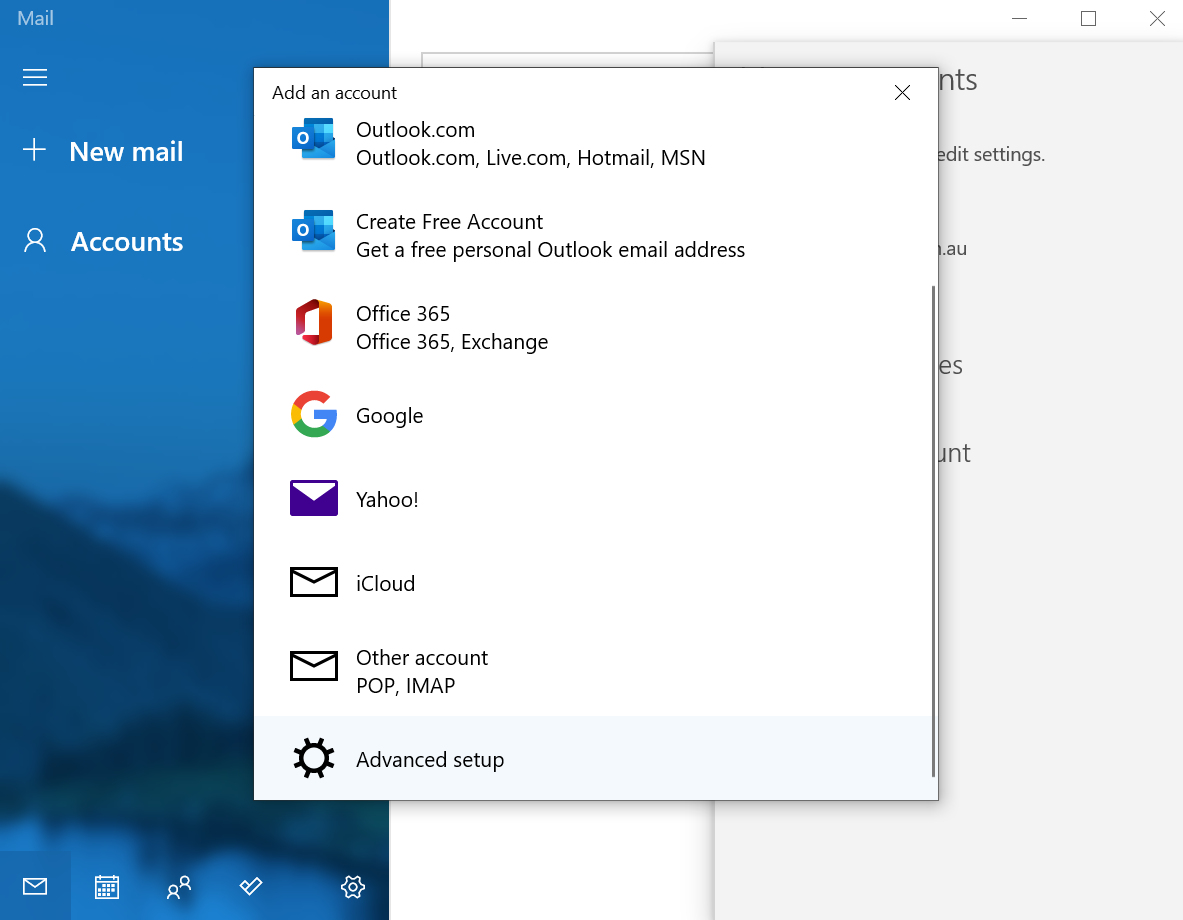Screen dimensions: 1183x920
Task: Click the Create Free Account Outlook icon
Action: [313, 231]
